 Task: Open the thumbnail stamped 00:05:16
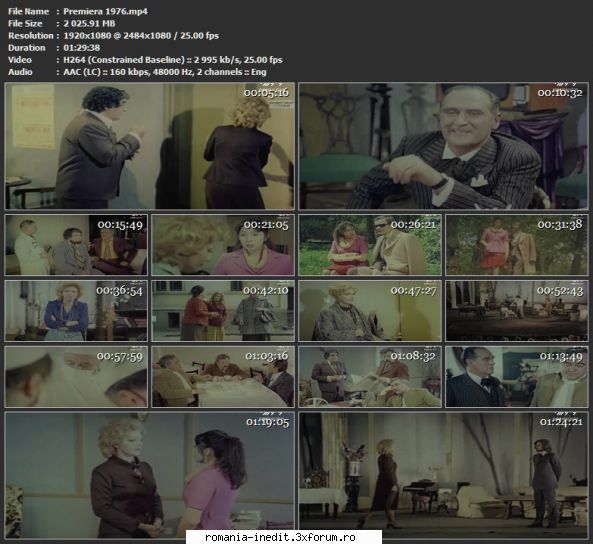coord(149,146)
